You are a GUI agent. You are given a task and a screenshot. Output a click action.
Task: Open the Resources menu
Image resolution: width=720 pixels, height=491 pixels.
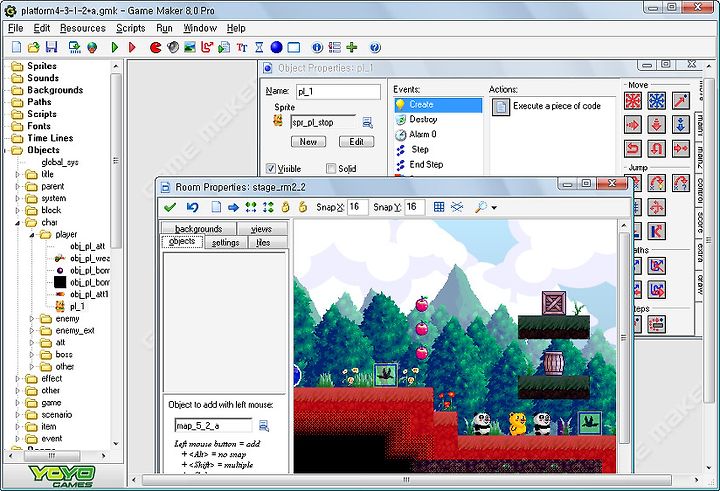(x=83, y=28)
